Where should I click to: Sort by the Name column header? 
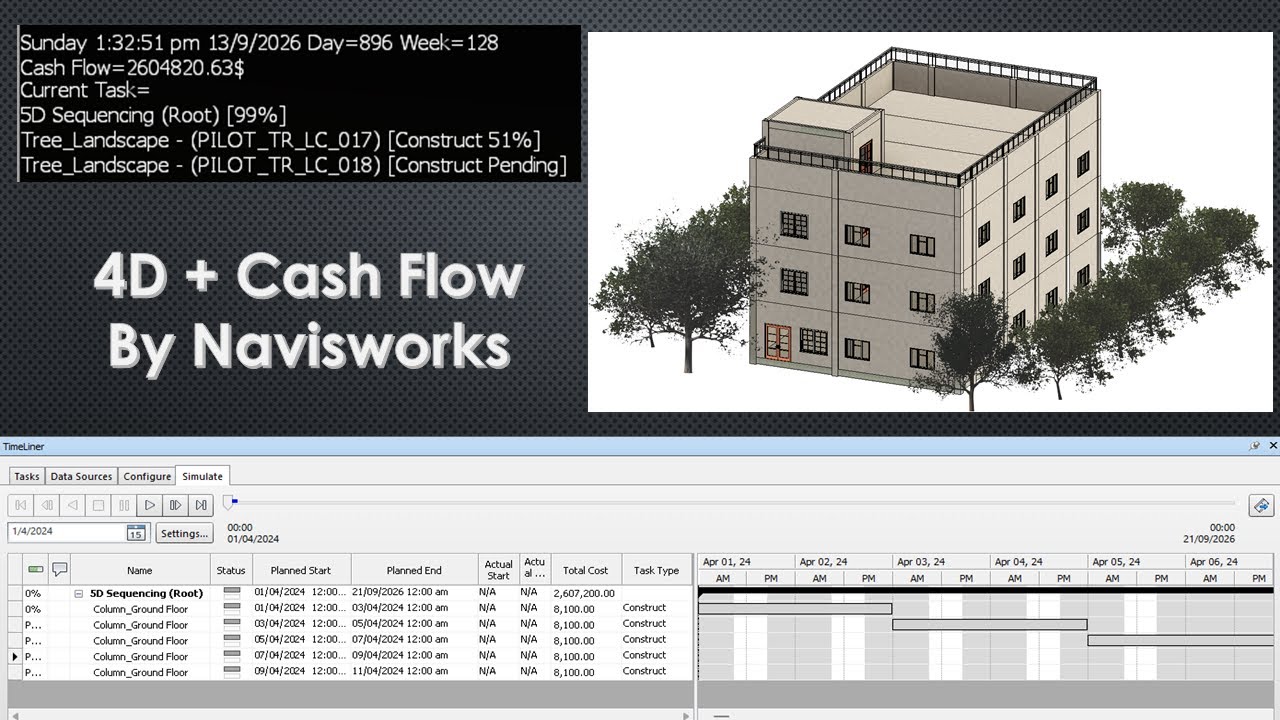pyautogui.click(x=140, y=570)
